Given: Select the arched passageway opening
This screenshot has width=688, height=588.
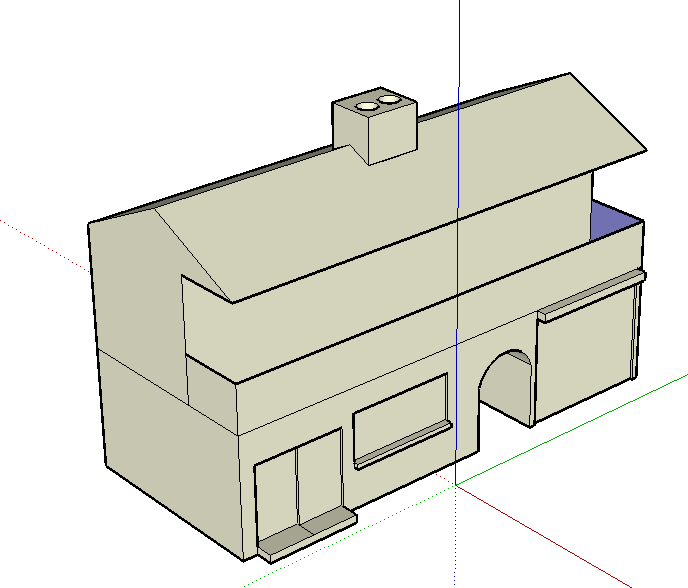Looking at the screenshot, I should pos(505,388).
